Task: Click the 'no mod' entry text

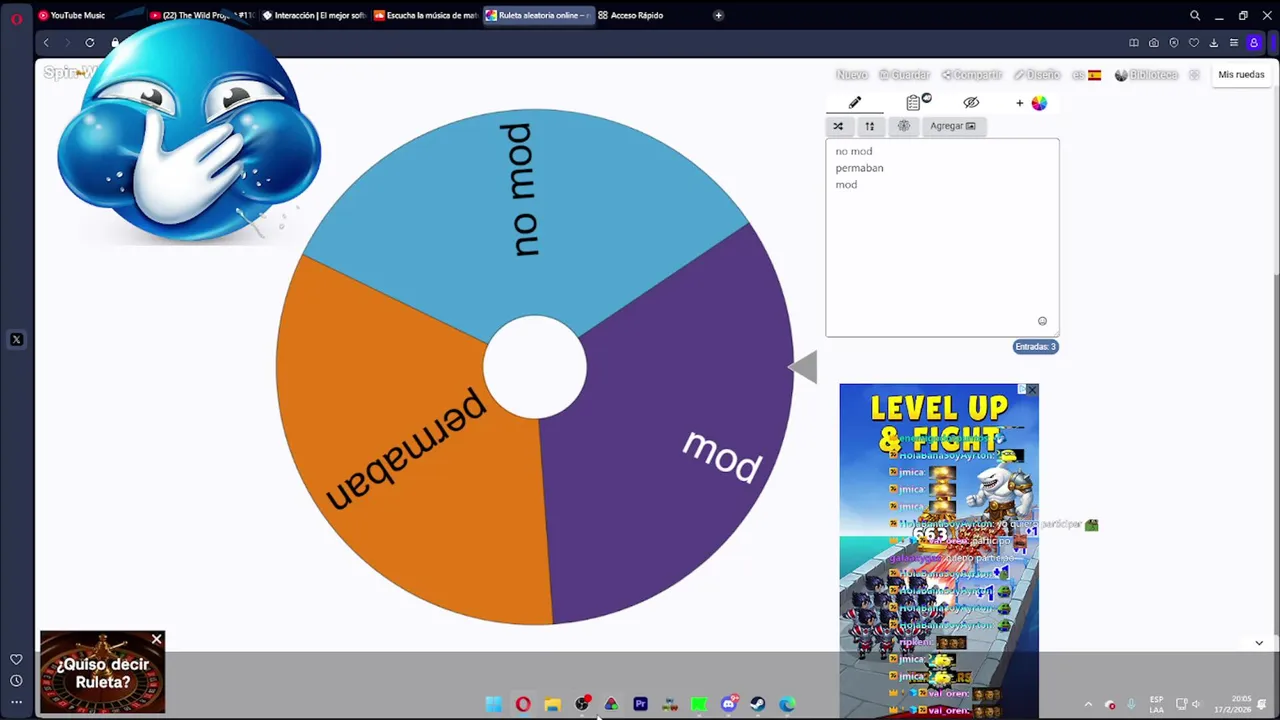Action: coord(854,151)
